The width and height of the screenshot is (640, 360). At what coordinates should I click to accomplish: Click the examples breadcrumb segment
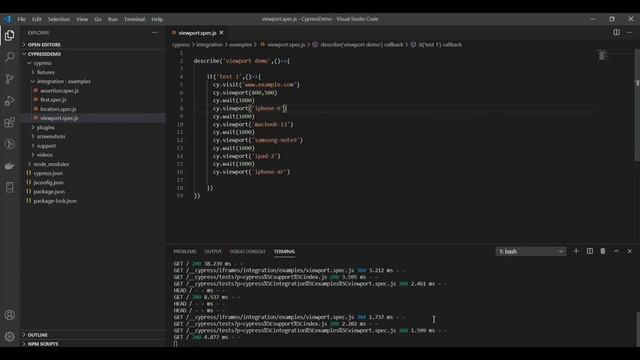coord(240,44)
